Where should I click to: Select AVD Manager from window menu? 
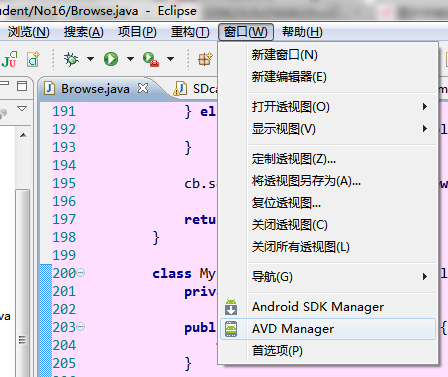[x=328, y=329]
